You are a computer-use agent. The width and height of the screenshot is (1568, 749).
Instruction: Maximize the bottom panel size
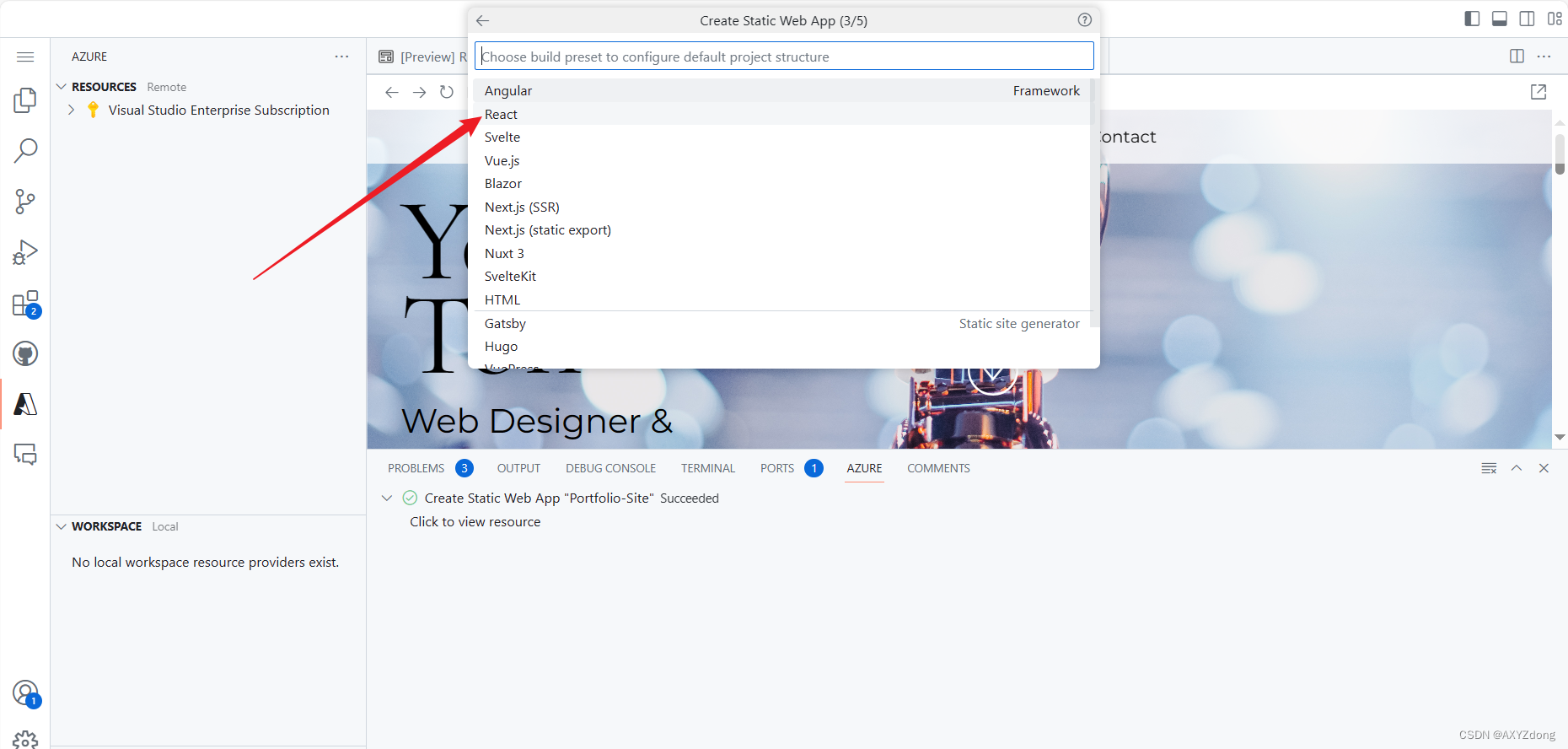1517,468
